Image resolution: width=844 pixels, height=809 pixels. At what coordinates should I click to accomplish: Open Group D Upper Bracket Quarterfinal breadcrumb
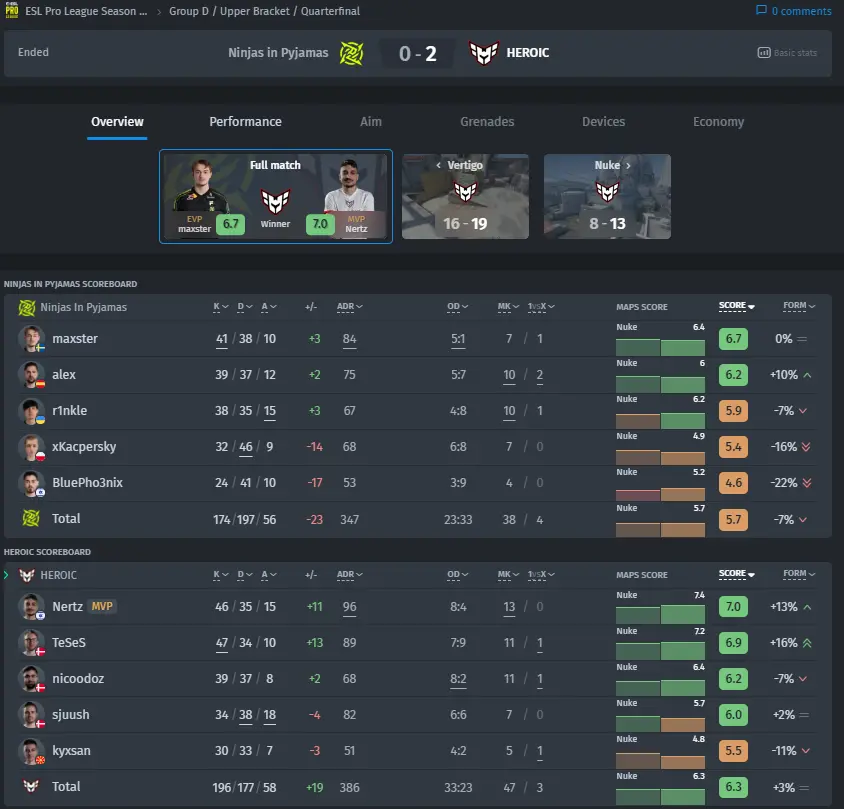[264, 11]
